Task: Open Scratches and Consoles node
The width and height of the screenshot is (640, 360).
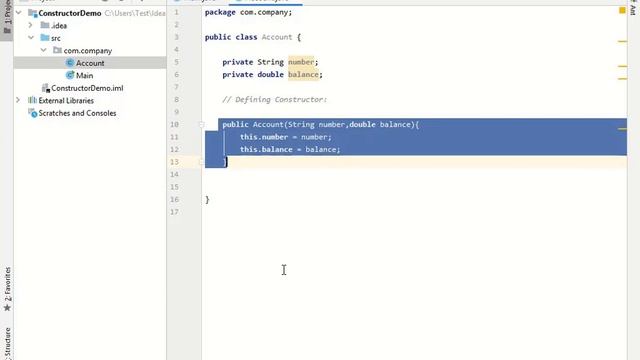Action: click(x=77, y=113)
